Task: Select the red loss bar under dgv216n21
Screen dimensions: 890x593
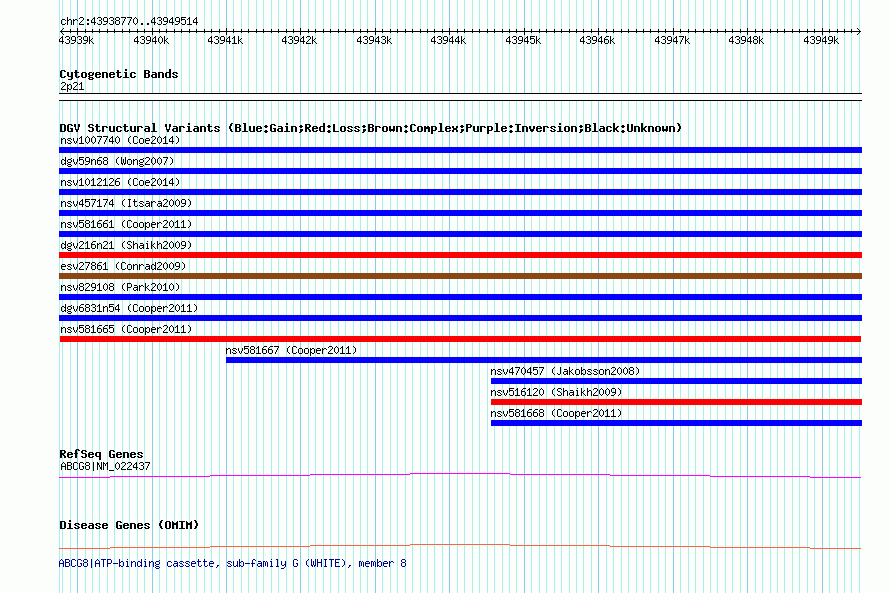Action: [460, 255]
